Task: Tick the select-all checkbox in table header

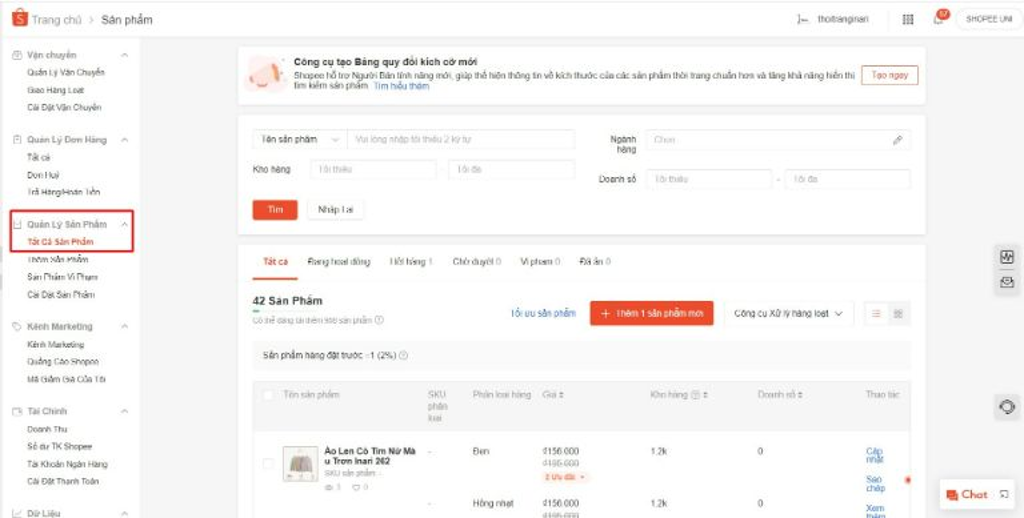Action: coord(267,395)
